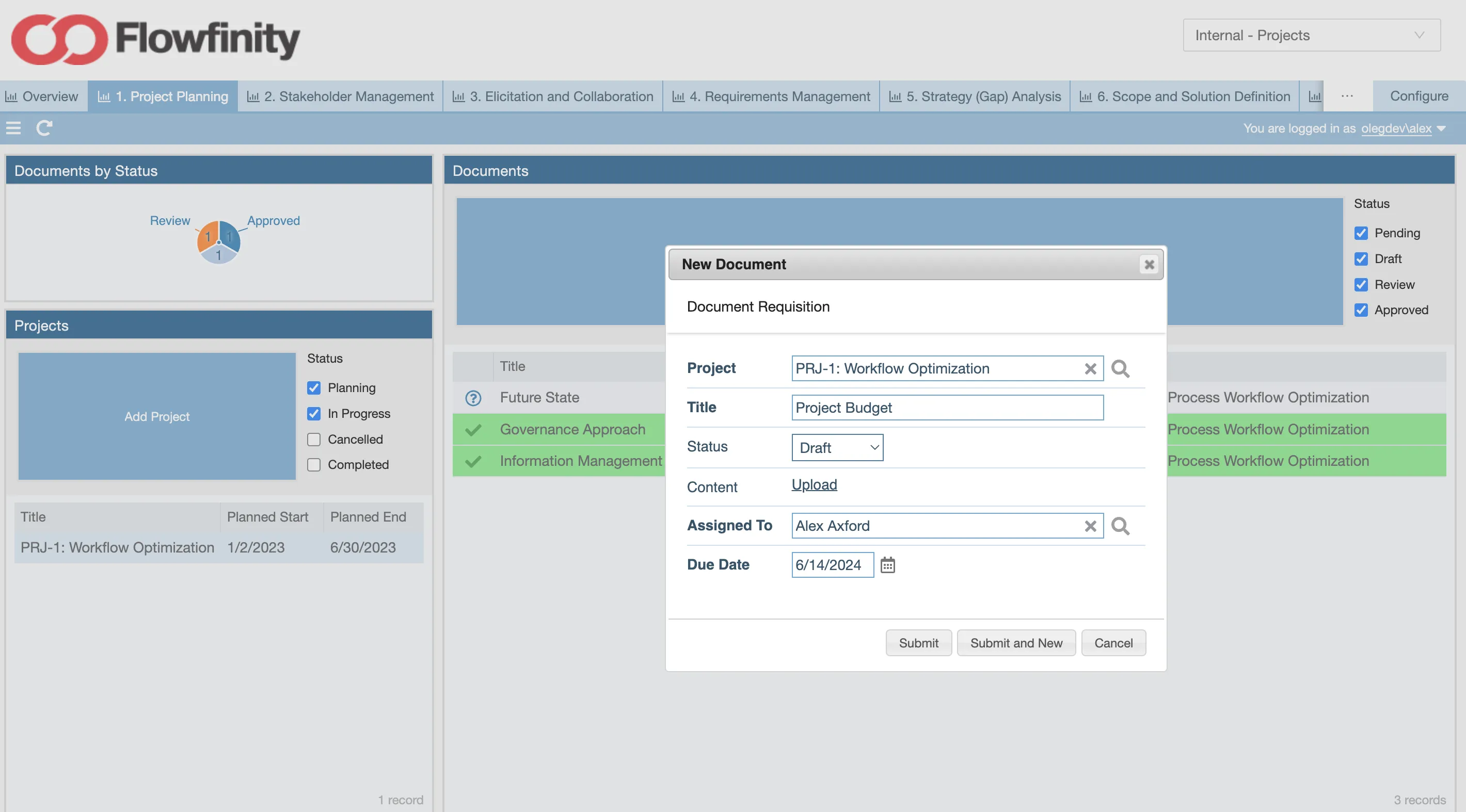Click the refresh icon on the toolbar

click(44, 128)
